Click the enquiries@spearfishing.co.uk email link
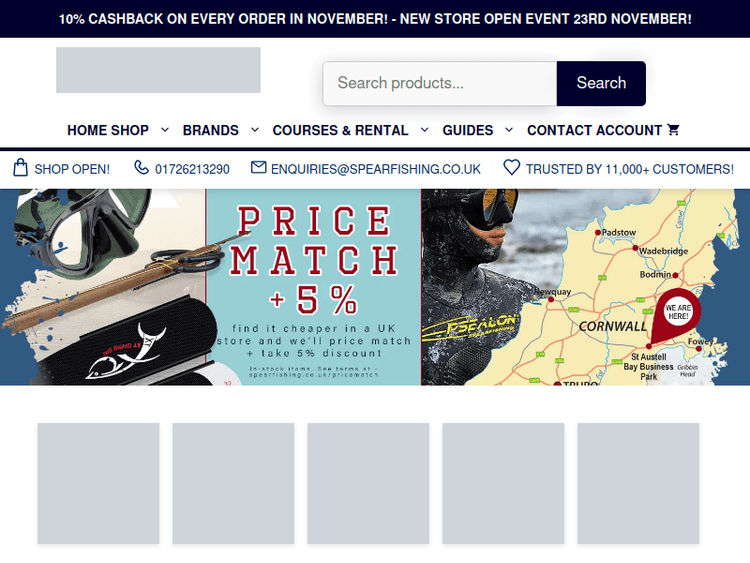 376,169
